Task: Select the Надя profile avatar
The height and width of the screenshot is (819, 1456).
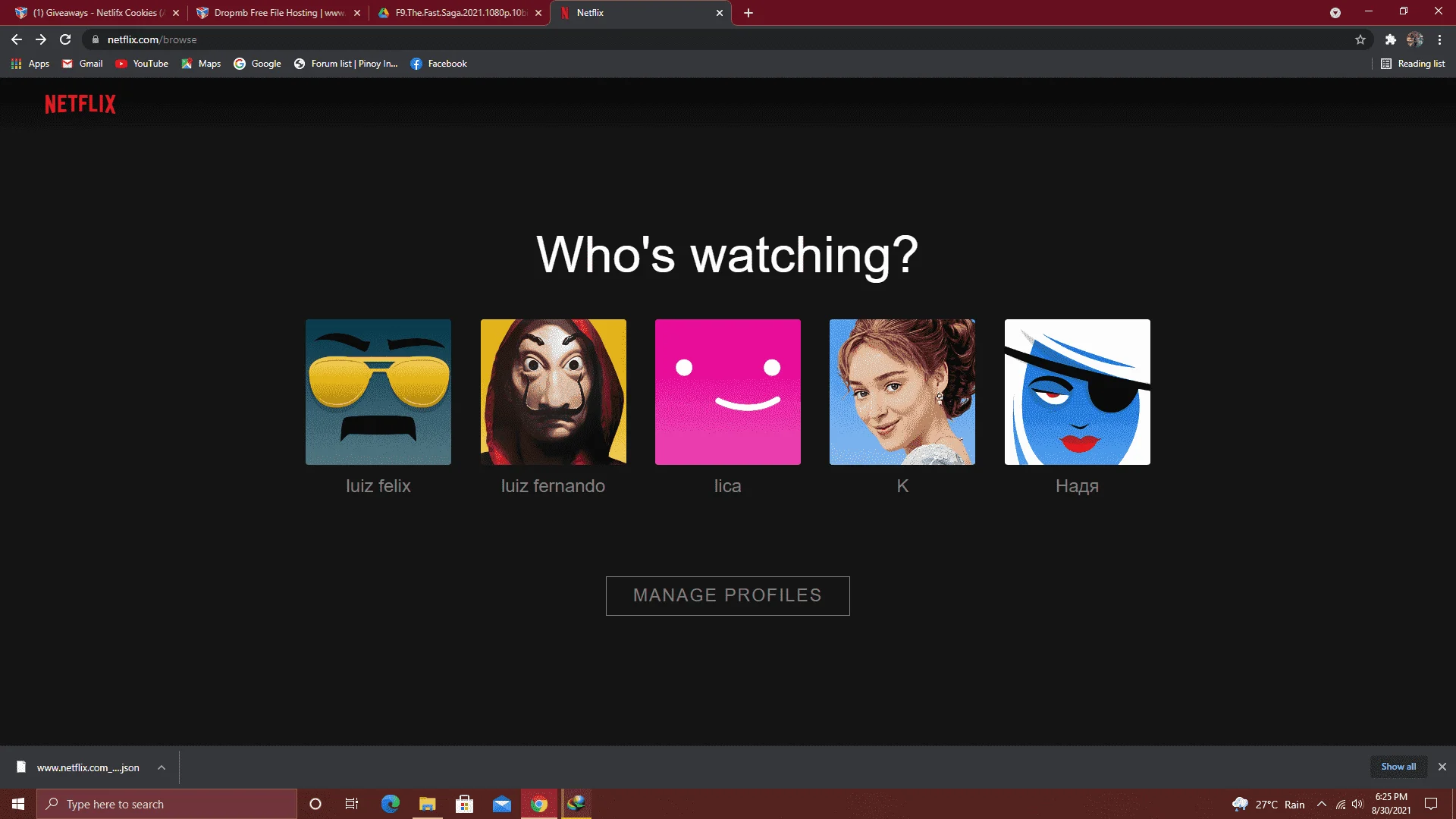Action: point(1078,391)
